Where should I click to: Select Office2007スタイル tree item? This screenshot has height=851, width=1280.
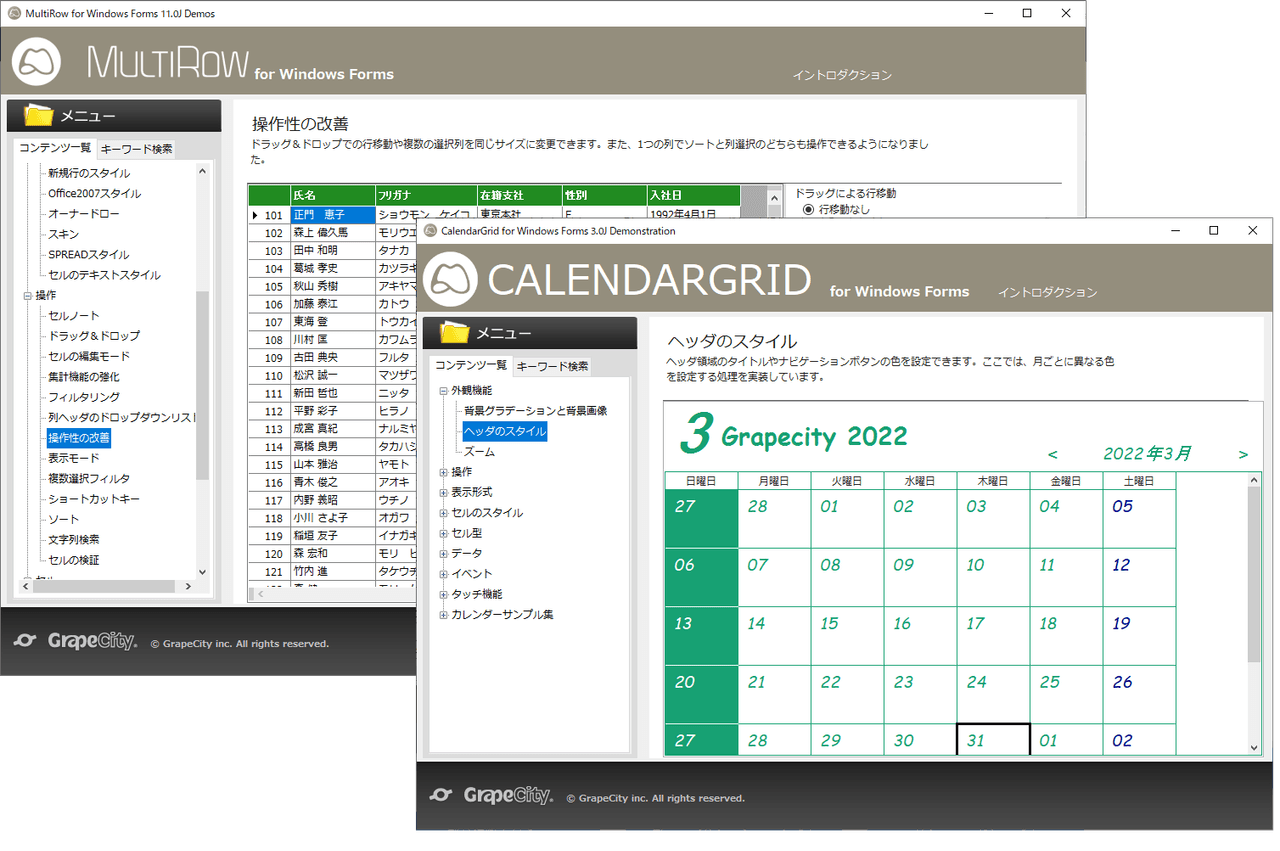94,193
